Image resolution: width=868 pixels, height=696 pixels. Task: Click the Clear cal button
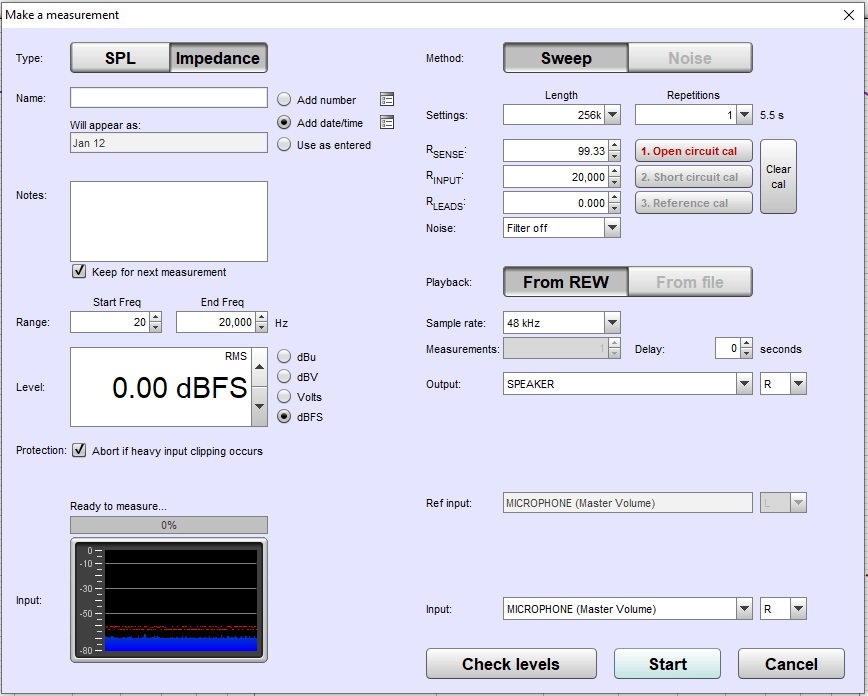778,177
